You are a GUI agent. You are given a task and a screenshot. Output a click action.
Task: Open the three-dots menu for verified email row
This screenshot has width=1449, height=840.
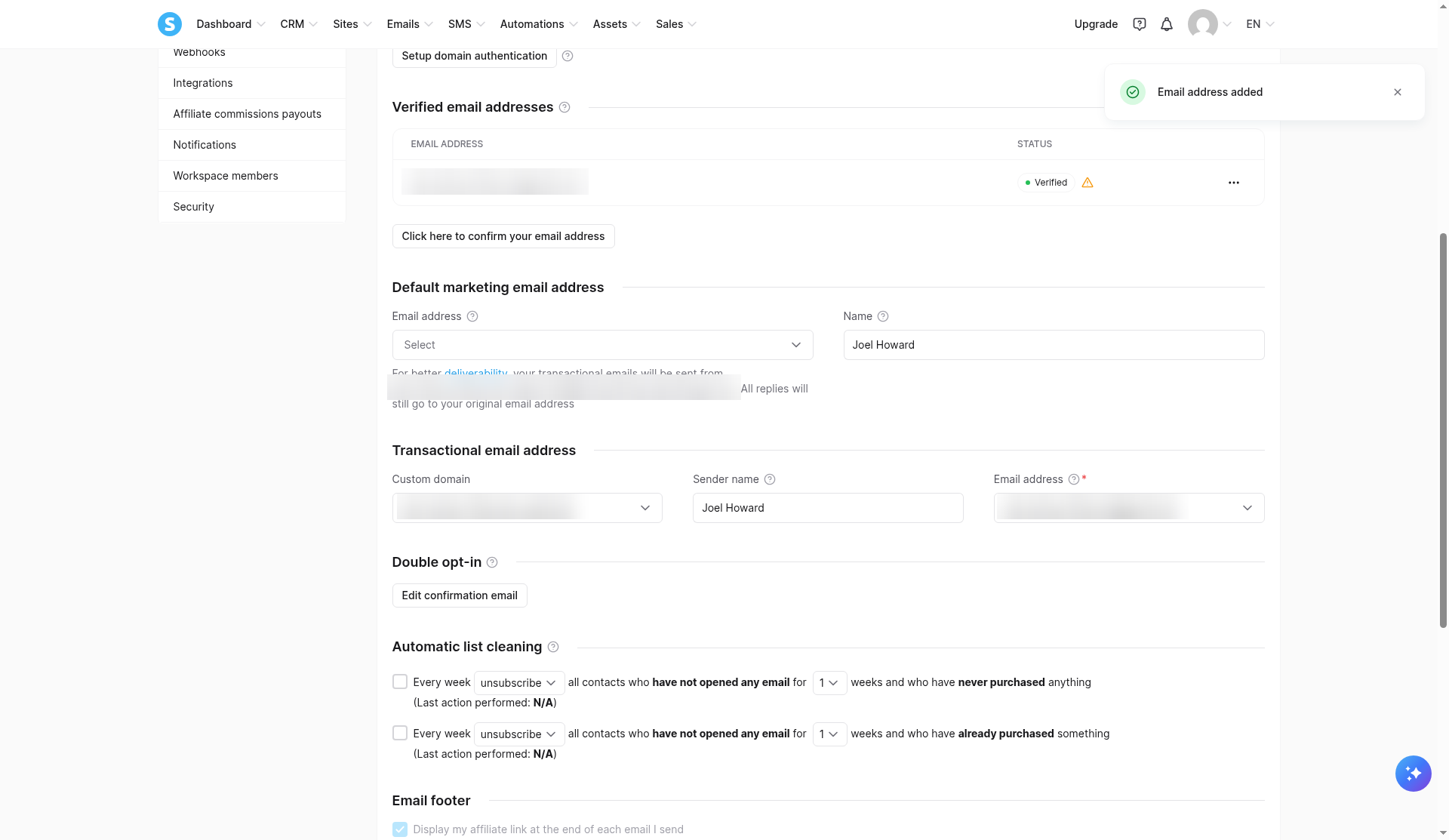[1234, 183]
